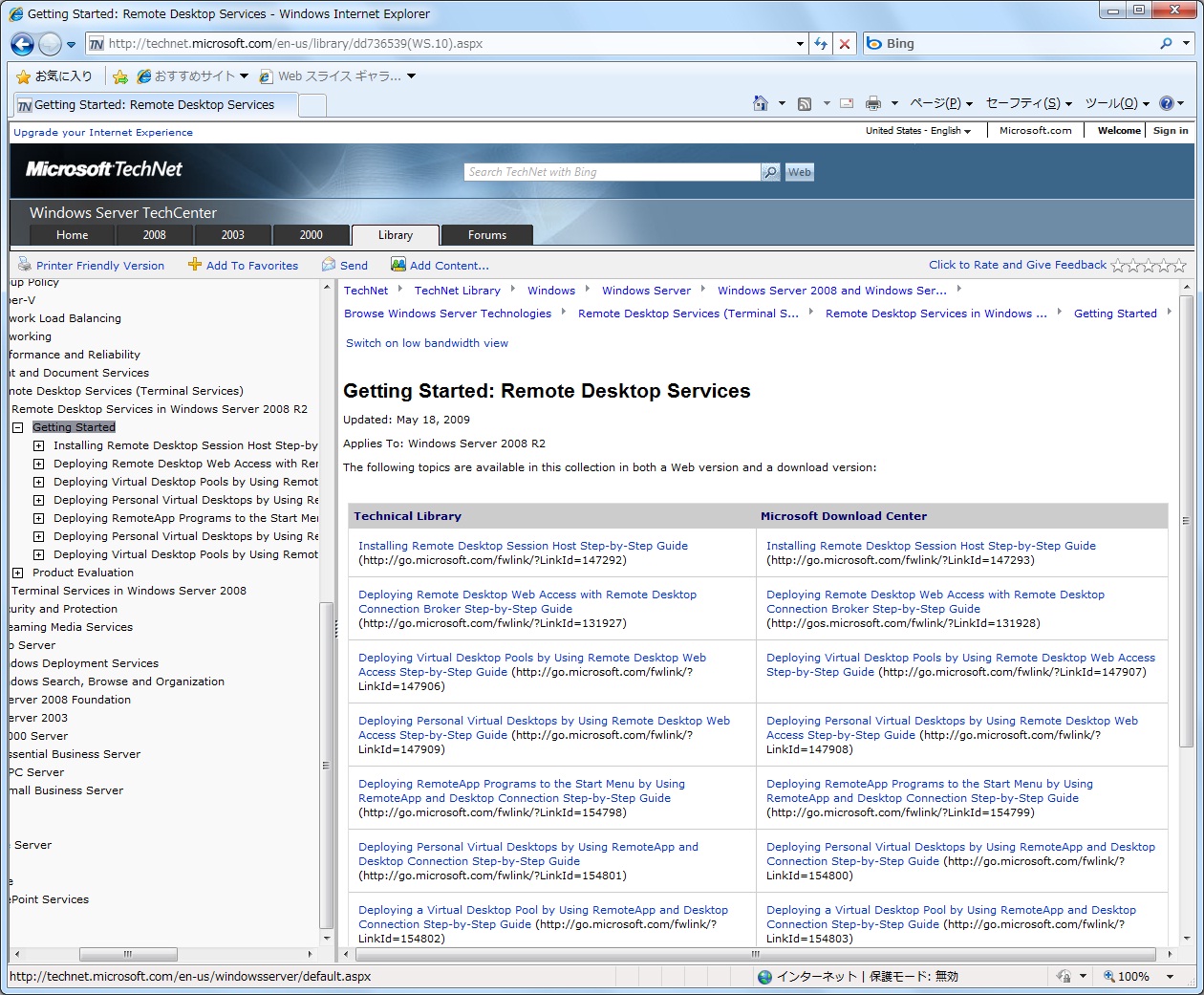Click the Add To Favorites plus icon
The image size is (1204, 995).
point(195,265)
